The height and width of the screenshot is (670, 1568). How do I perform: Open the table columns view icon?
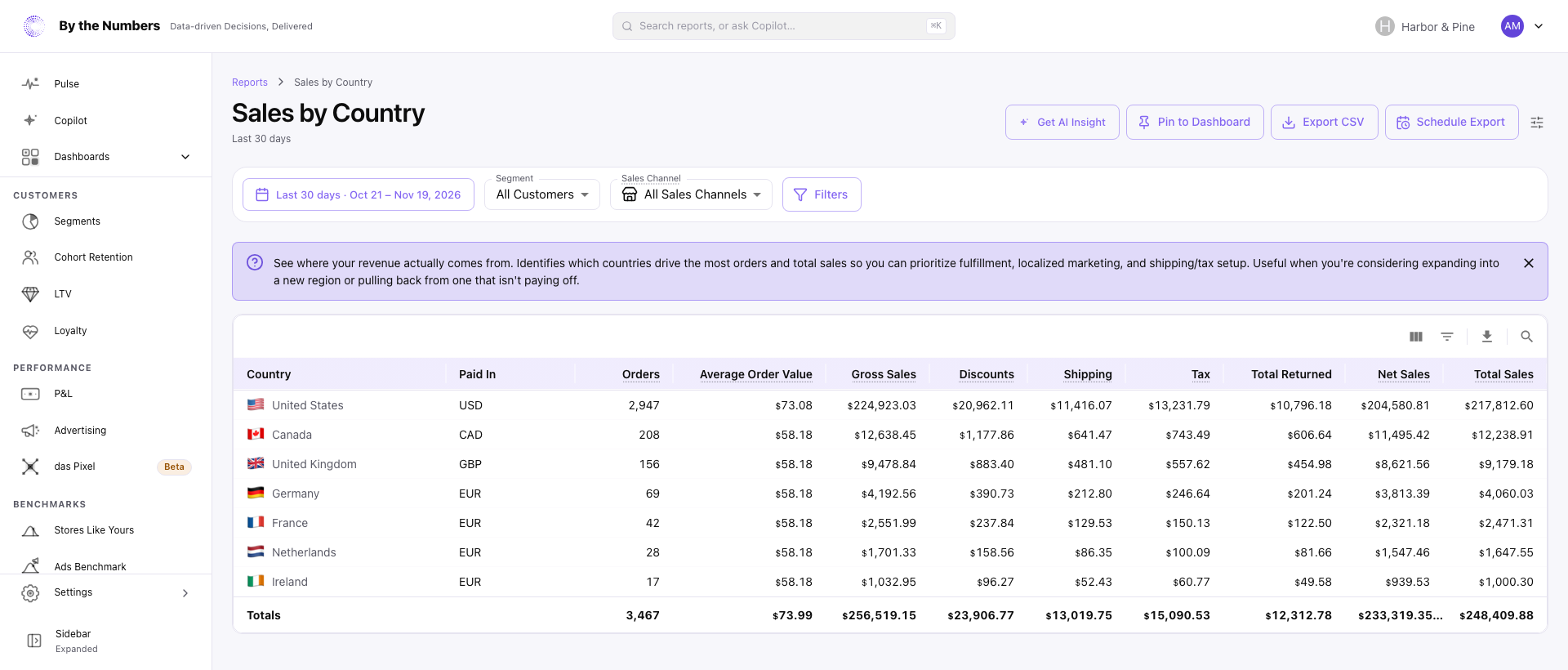click(1416, 337)
